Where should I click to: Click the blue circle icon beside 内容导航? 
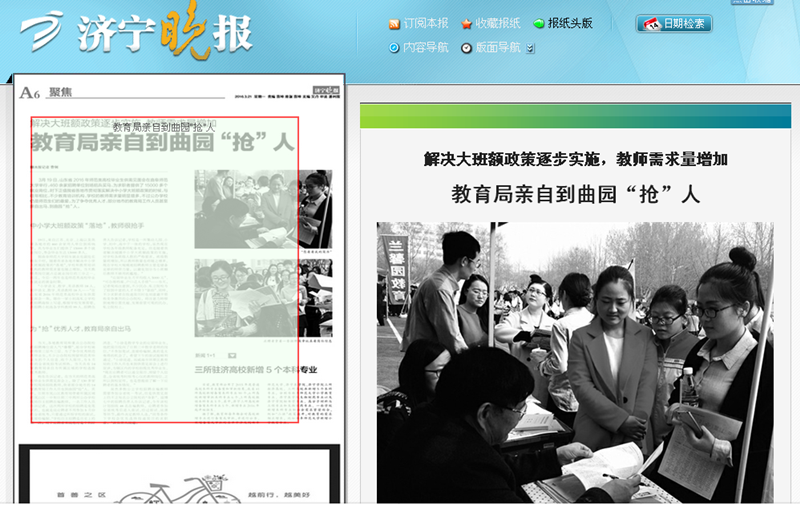tap(394, 48)
